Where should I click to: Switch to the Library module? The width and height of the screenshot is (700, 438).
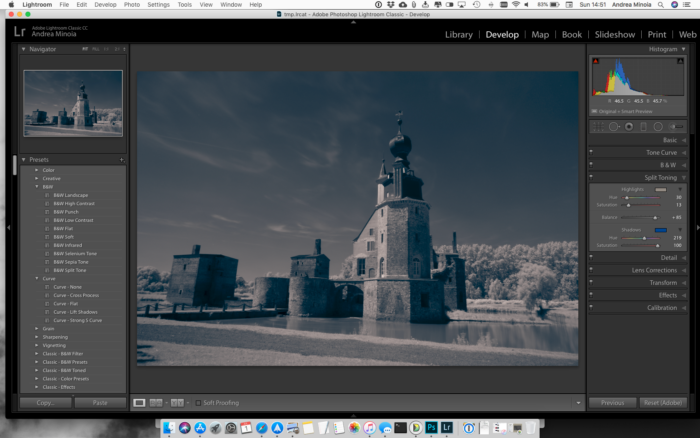458,35
